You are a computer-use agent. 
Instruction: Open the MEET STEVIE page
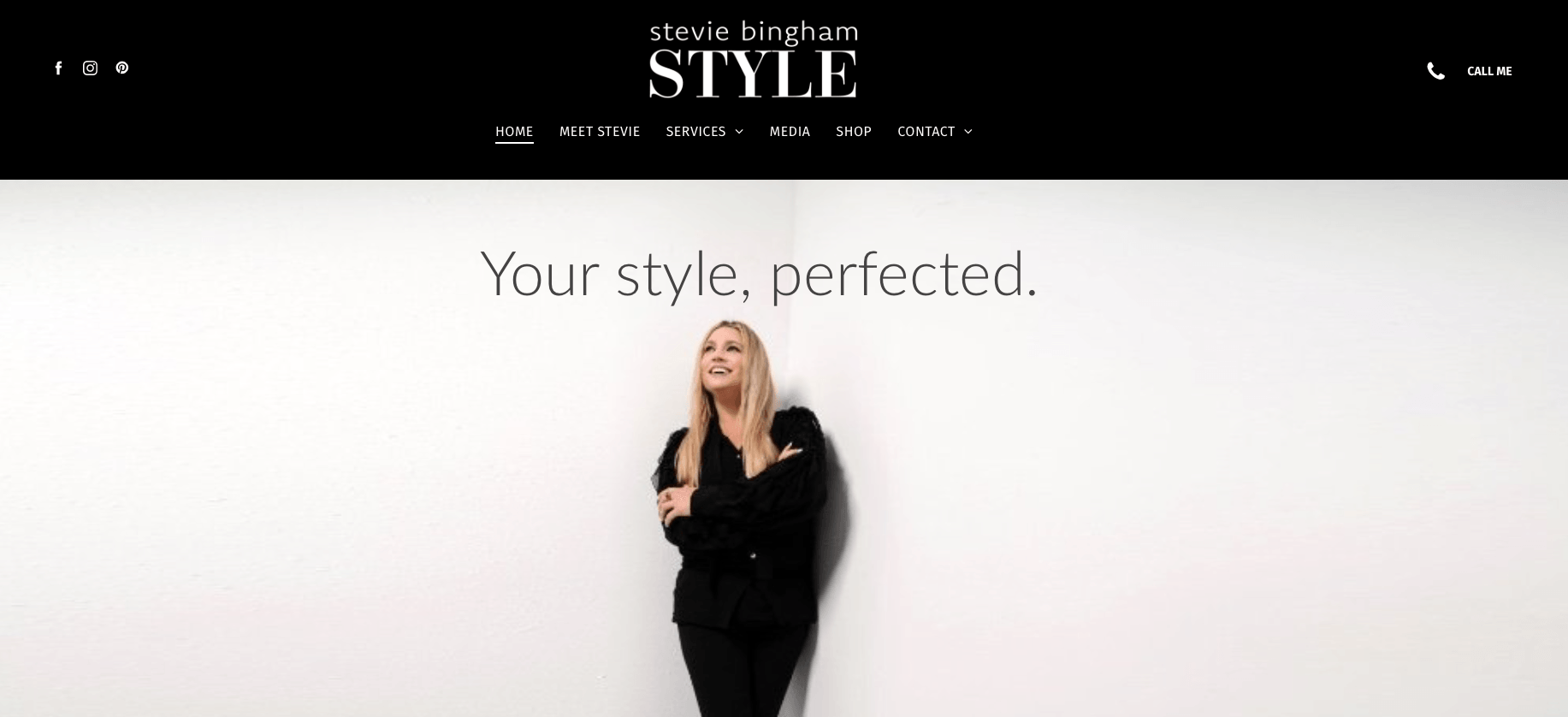click(600, 132)
